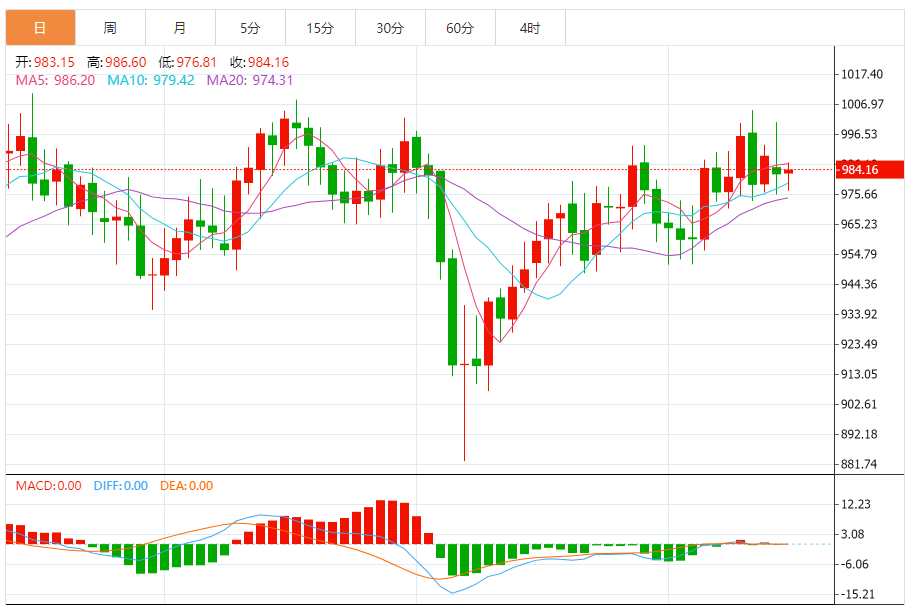Open the 30分 interval tab
The image size is (909, 605).
coord(390,28)
